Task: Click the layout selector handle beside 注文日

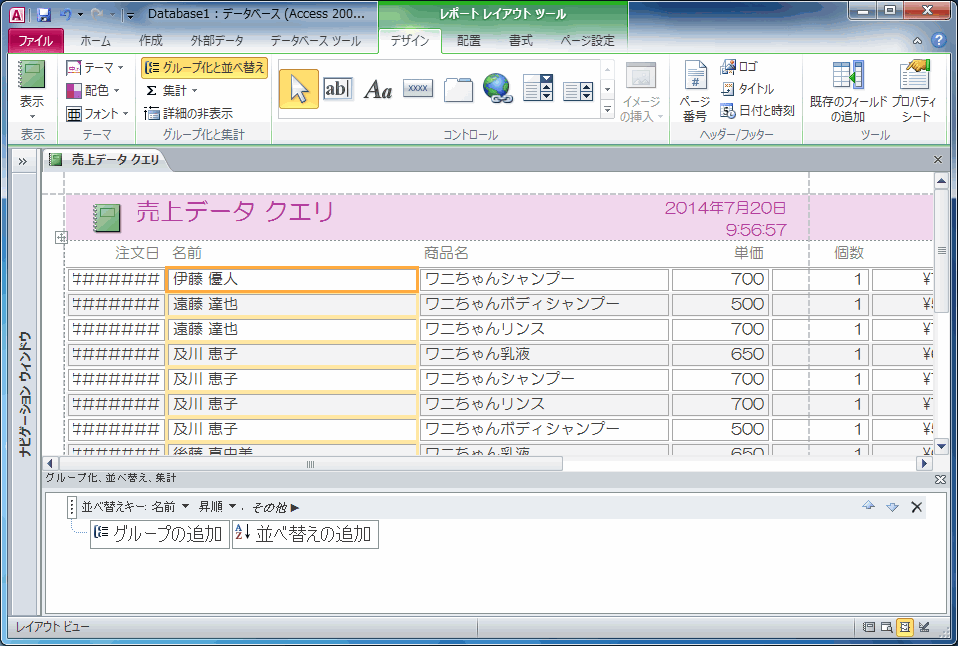Action: pos(61,238)
